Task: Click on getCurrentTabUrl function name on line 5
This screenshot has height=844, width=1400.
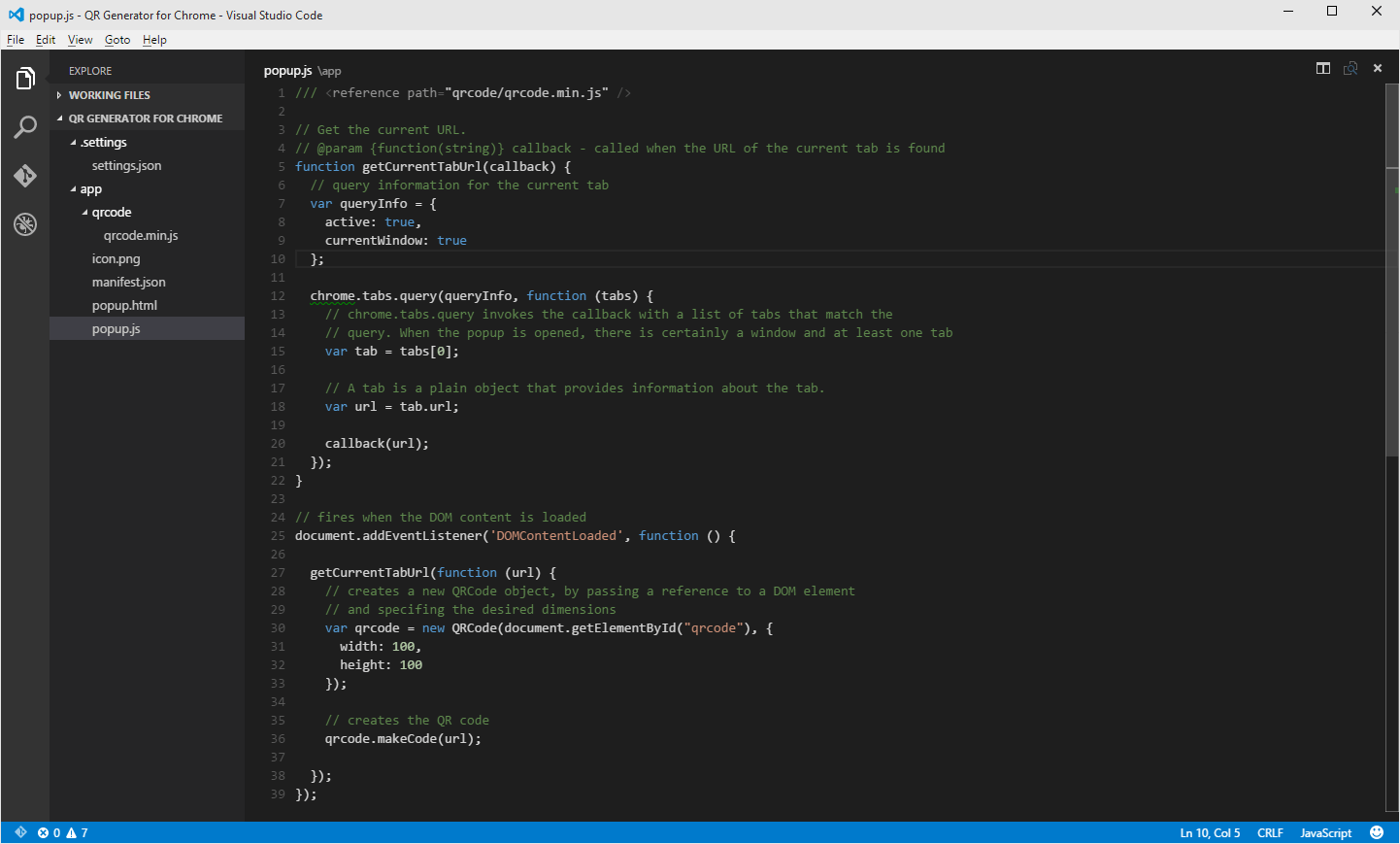Action: (x=422, y=166)
